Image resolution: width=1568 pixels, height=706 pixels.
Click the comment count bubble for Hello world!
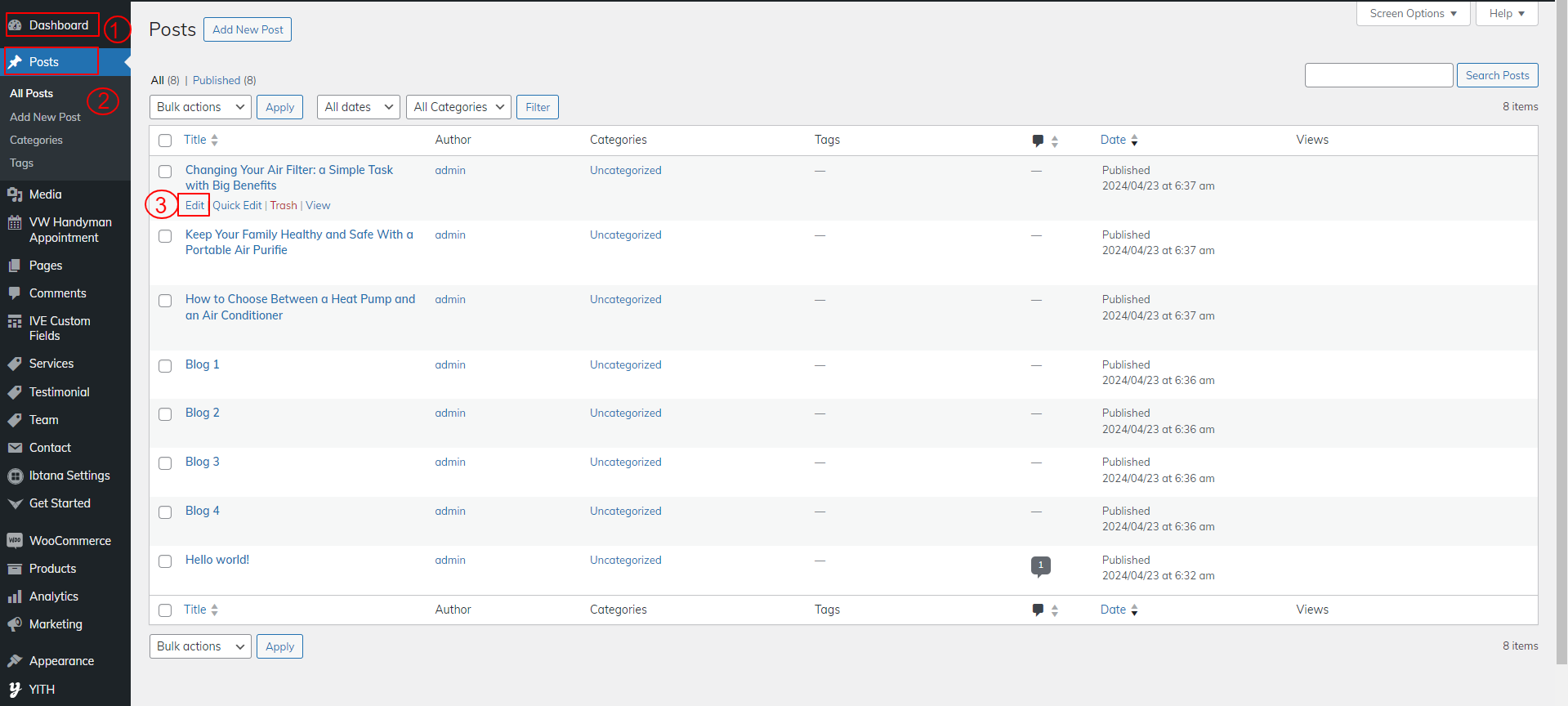coord(1040,565)
